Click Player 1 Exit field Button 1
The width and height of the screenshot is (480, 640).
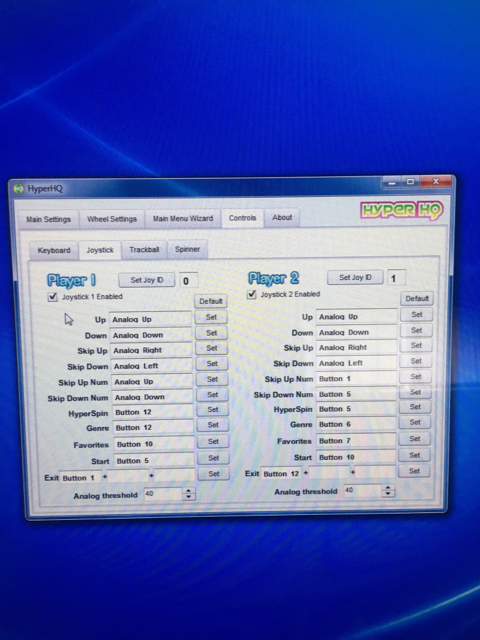(80, 478)
